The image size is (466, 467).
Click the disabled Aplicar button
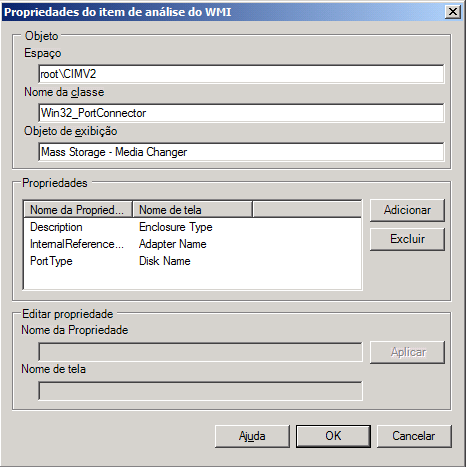point(407,352)
